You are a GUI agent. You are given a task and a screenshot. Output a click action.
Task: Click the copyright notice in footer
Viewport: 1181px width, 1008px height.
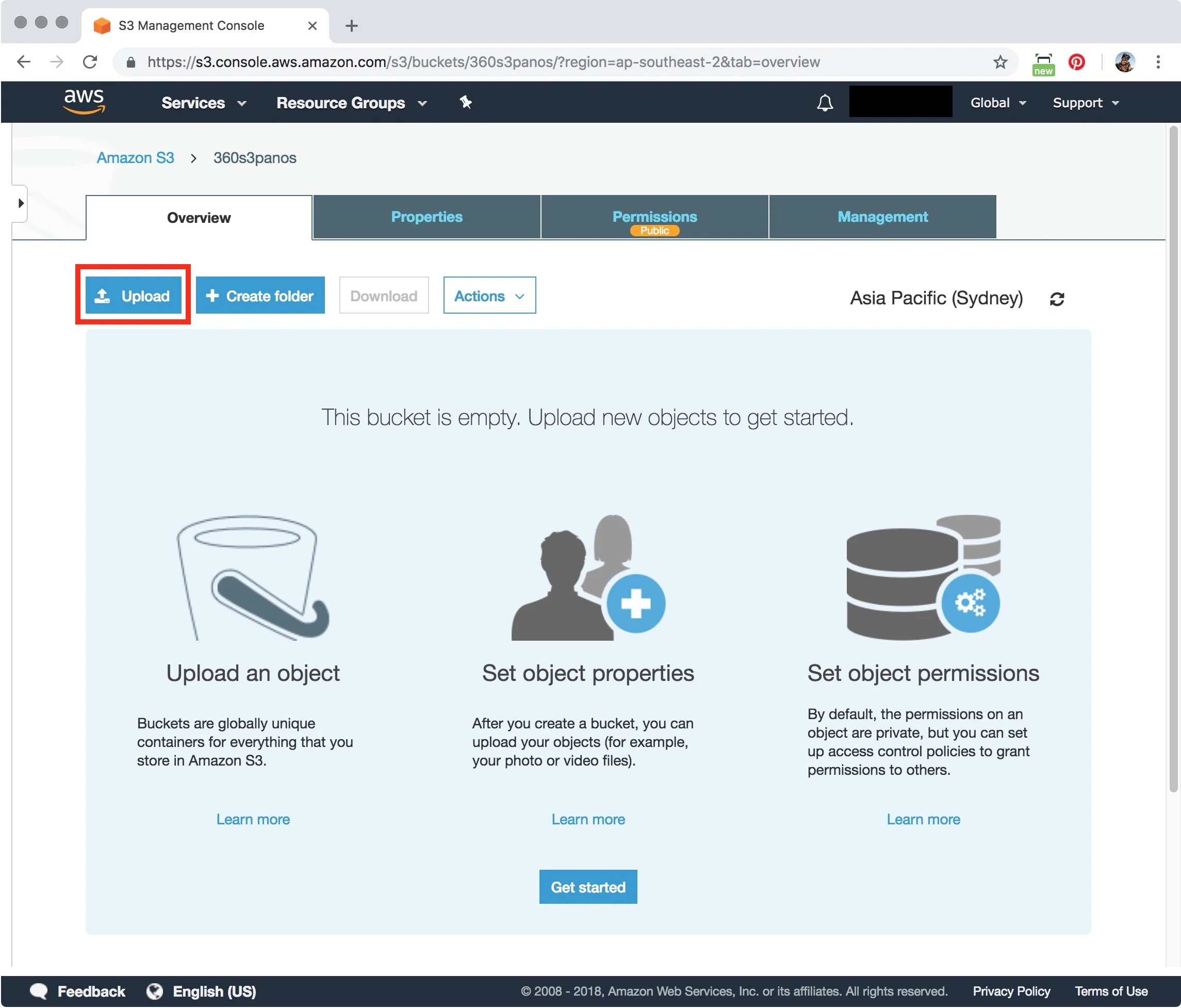pyautogui.click(x=734, y=991)
